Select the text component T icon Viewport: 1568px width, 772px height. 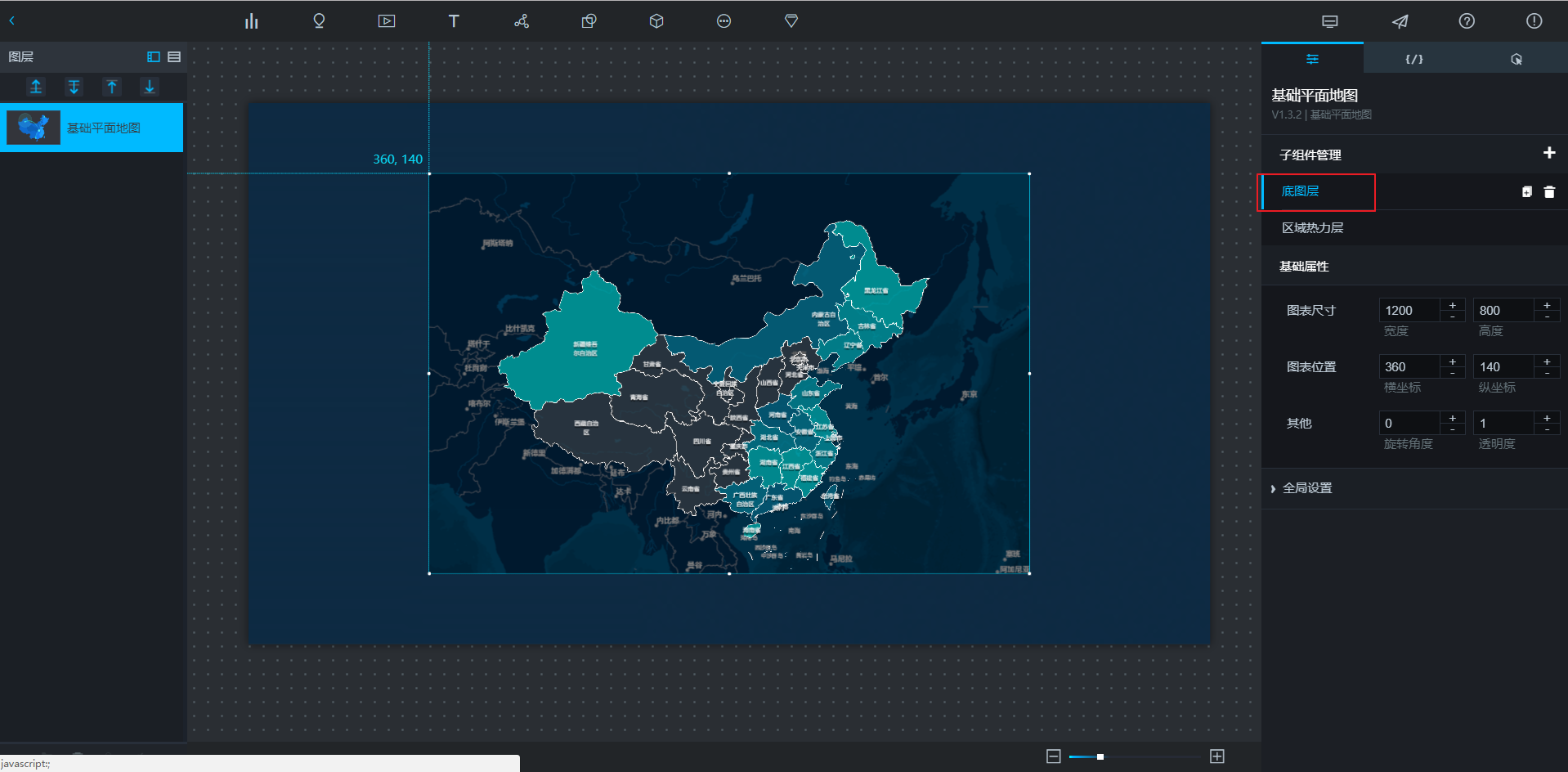pyautogui.click(x=454, y=21)
